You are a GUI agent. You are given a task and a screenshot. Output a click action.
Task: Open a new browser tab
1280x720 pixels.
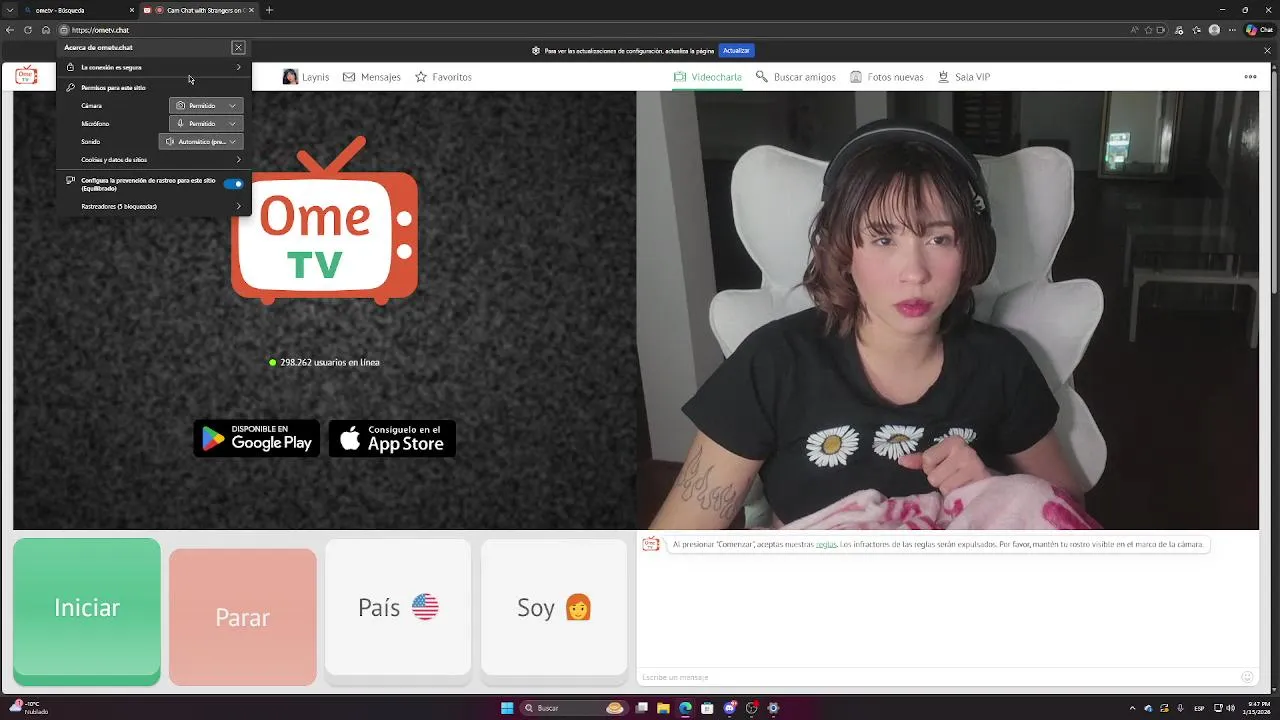point(269,10)
